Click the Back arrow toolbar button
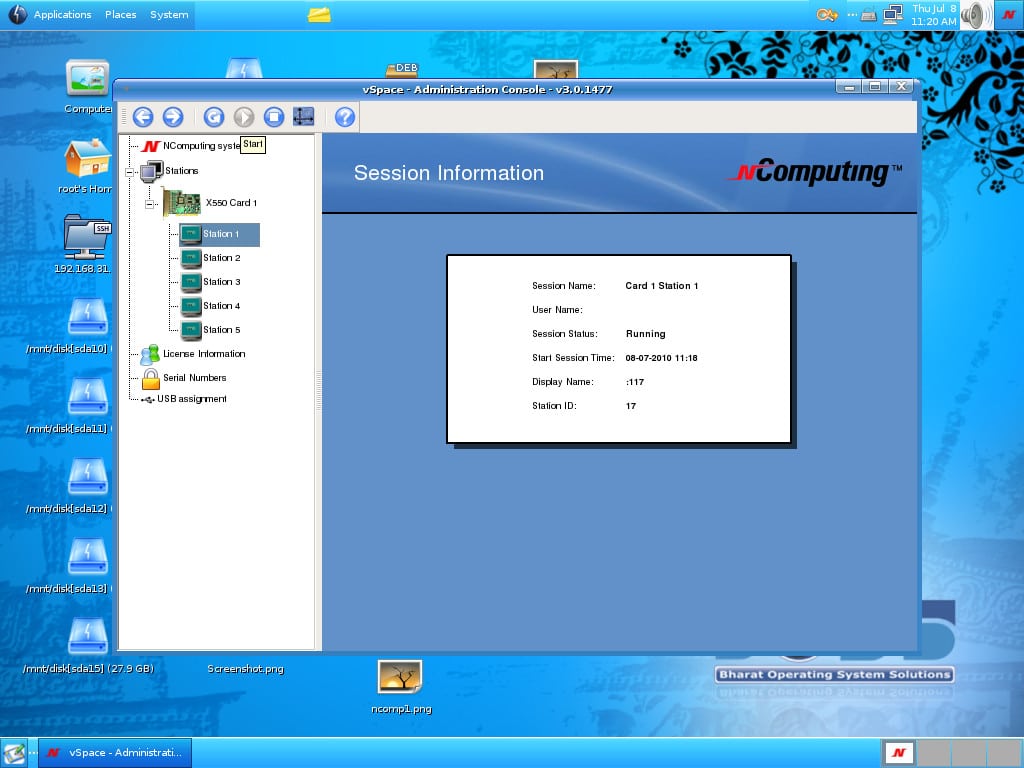Screen dimensions: 1024x768 143,117
